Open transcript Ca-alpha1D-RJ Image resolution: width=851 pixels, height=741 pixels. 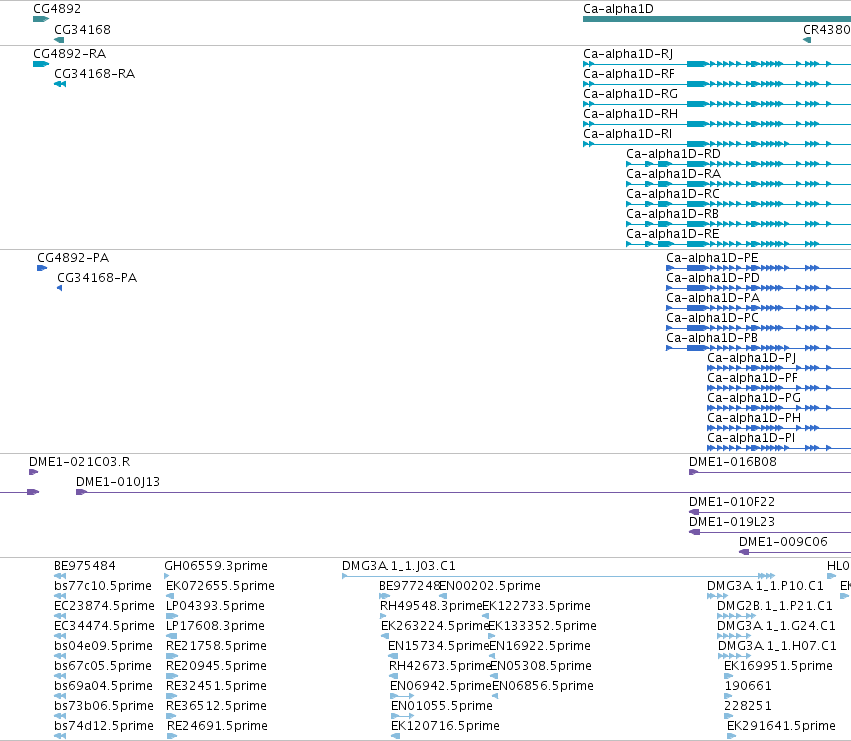click(717, 64)
